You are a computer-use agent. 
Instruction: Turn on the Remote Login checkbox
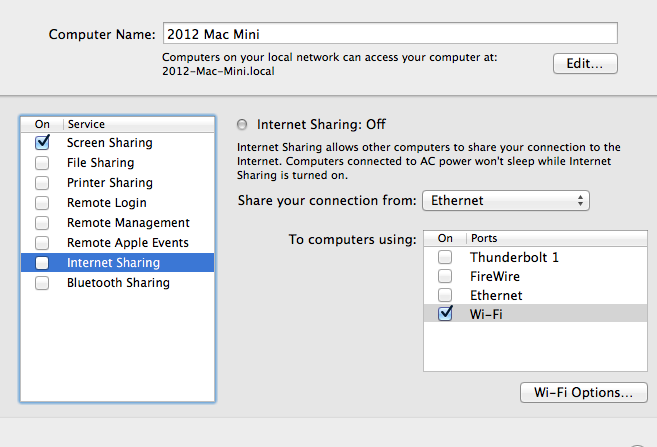[x=42, y=203]
